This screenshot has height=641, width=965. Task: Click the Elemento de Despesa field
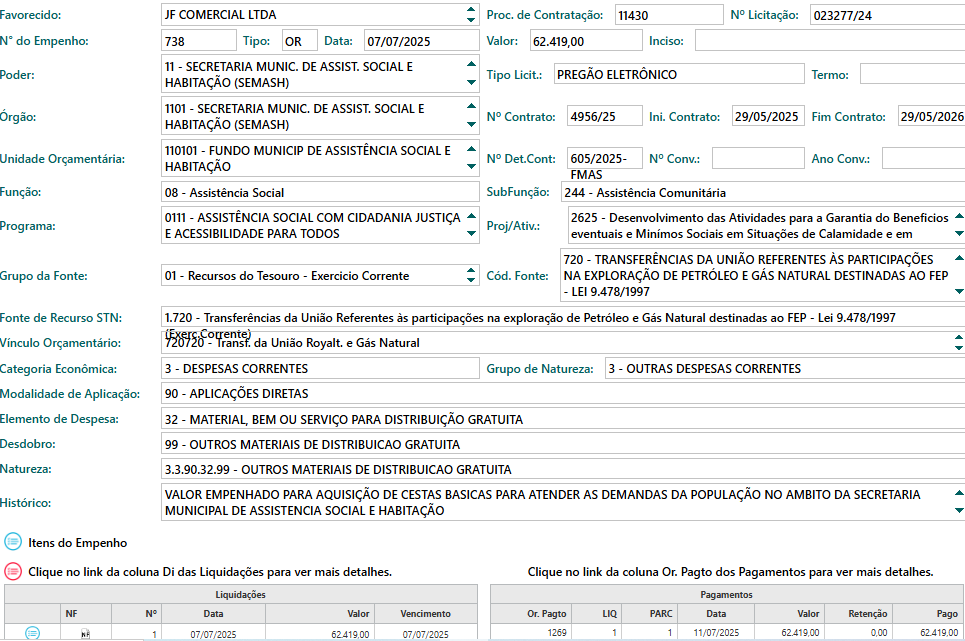pyautogui.click(x=563, y=418)
